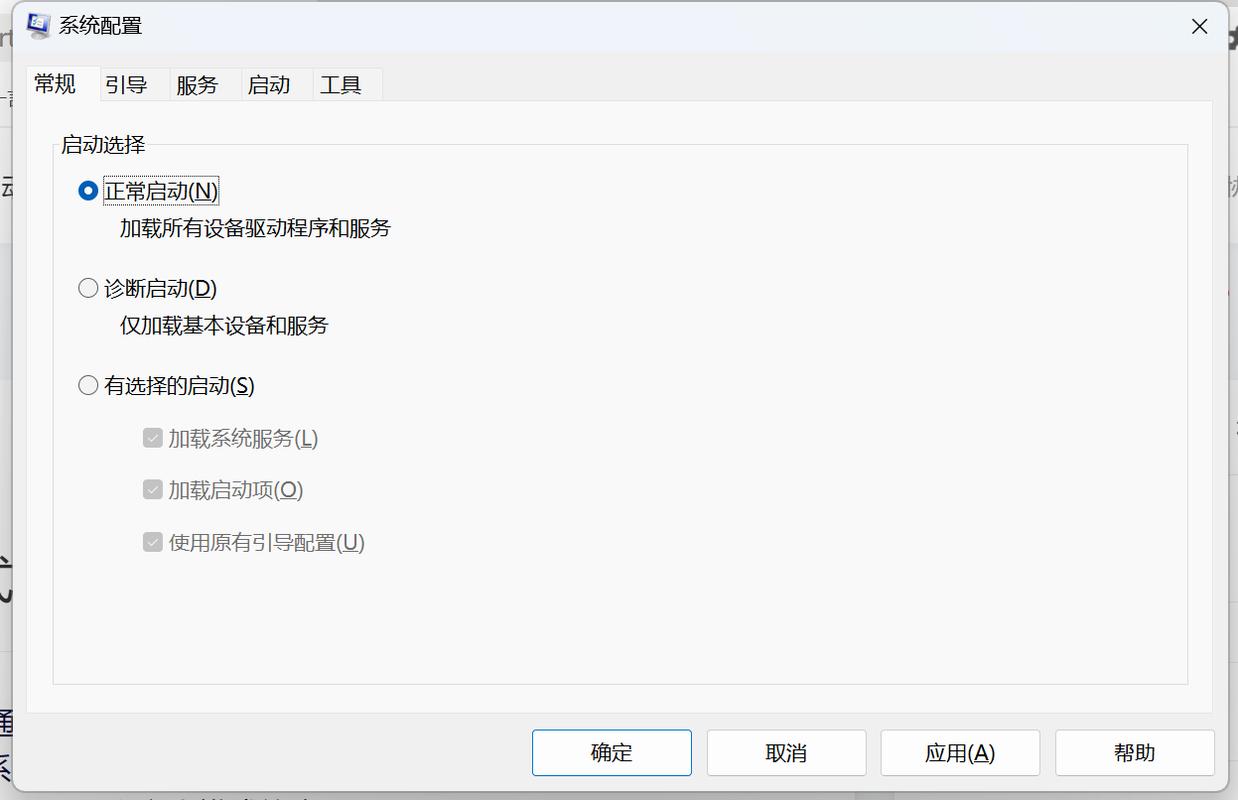This screenshot has height=800, width=1238.
Task: Click the 加载所有设备驱动程序和服务 description text
Action: (255, 228)
